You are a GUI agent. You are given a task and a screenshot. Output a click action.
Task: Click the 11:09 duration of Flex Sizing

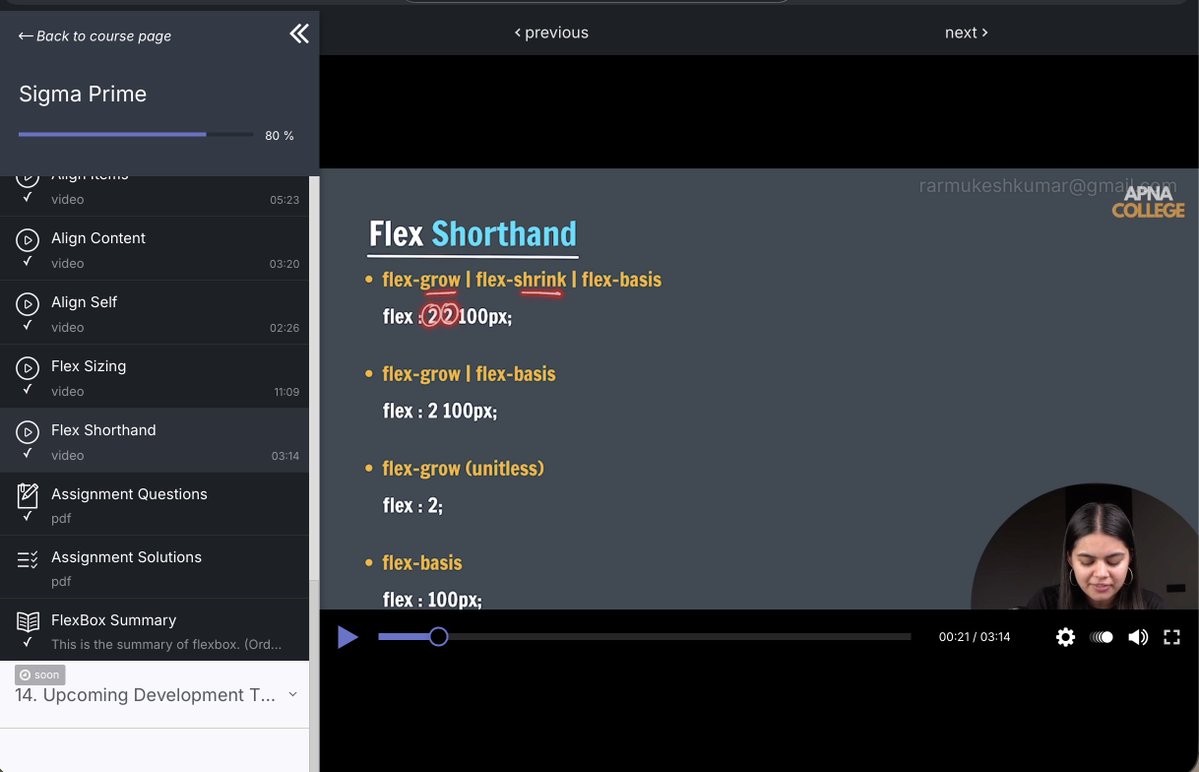click(x=287, y=392)
